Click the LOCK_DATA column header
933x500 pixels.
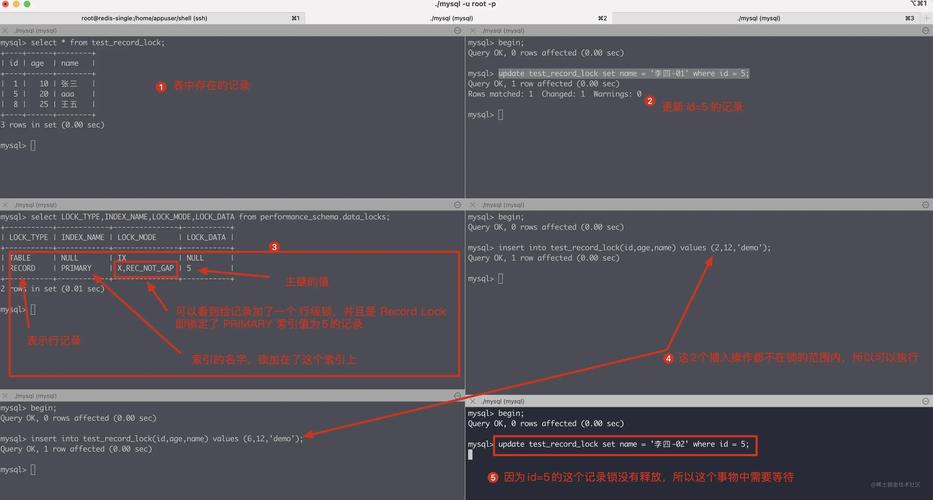206,238
